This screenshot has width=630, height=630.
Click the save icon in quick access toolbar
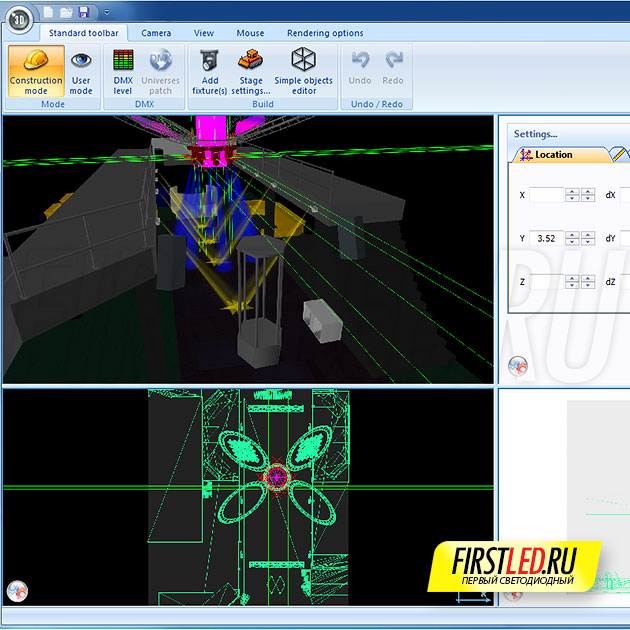83,12
